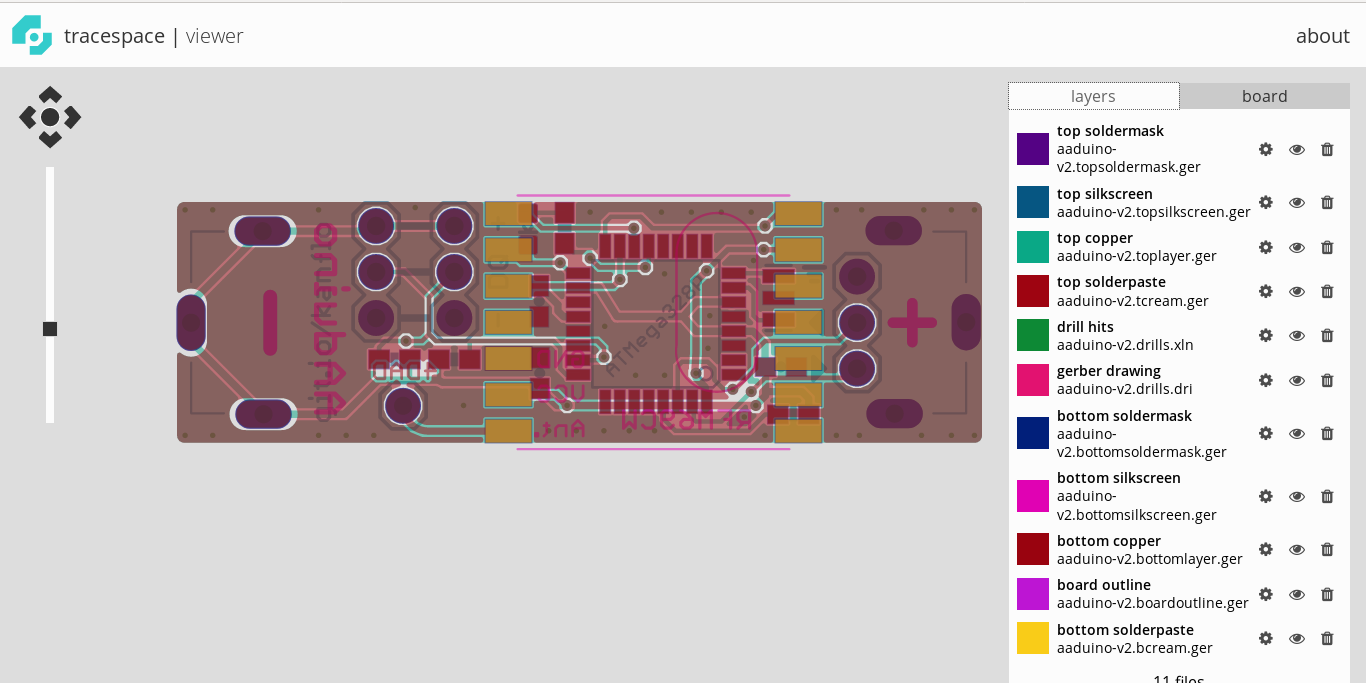The width and height of the screenshot is (1366, 683).
Task: Select aaduino-v2.drills.xln file name
Action: point(1125,345)
